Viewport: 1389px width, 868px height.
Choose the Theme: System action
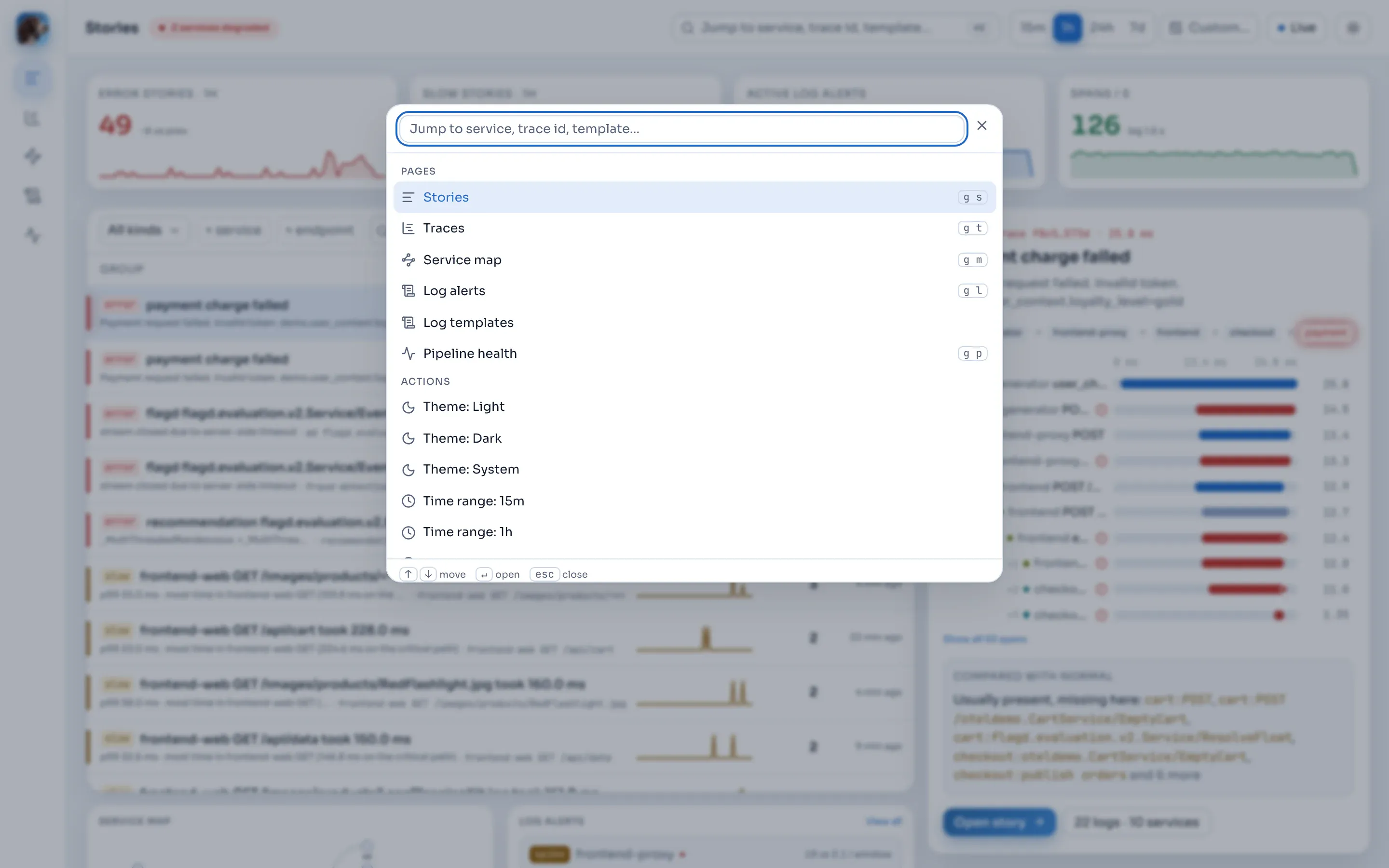point(694,470)
